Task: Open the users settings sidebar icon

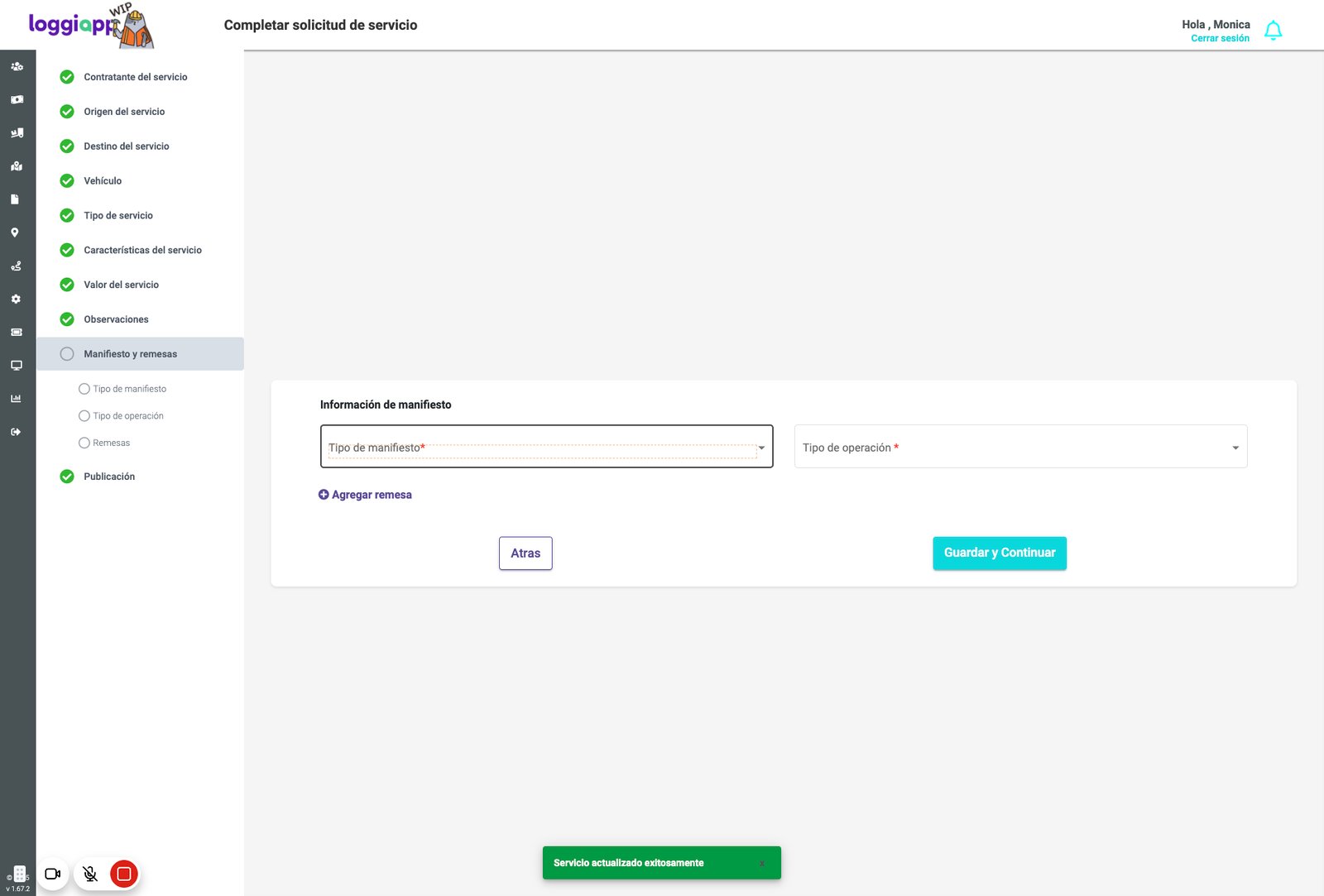Action: 17,66
